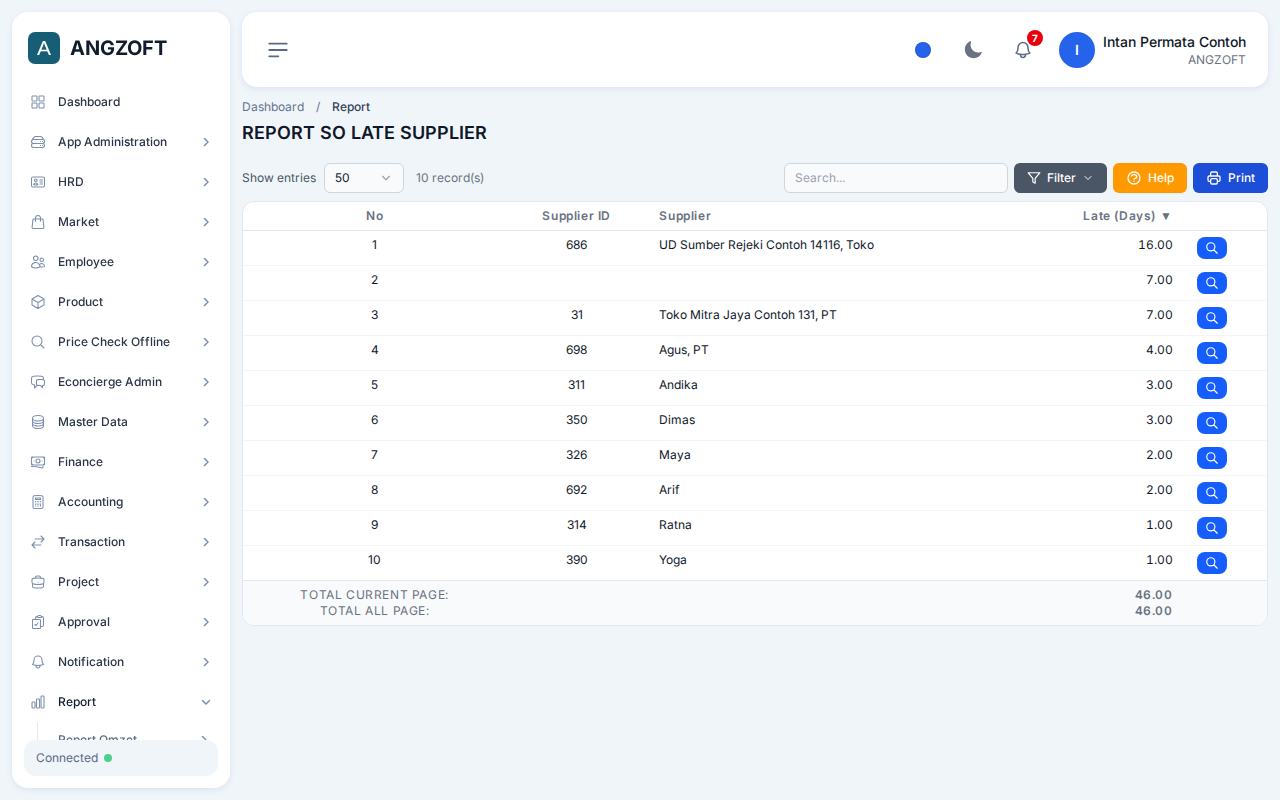View details for row number 2
Viewport: 1280px width, 800px height.
click(1212, 283)
